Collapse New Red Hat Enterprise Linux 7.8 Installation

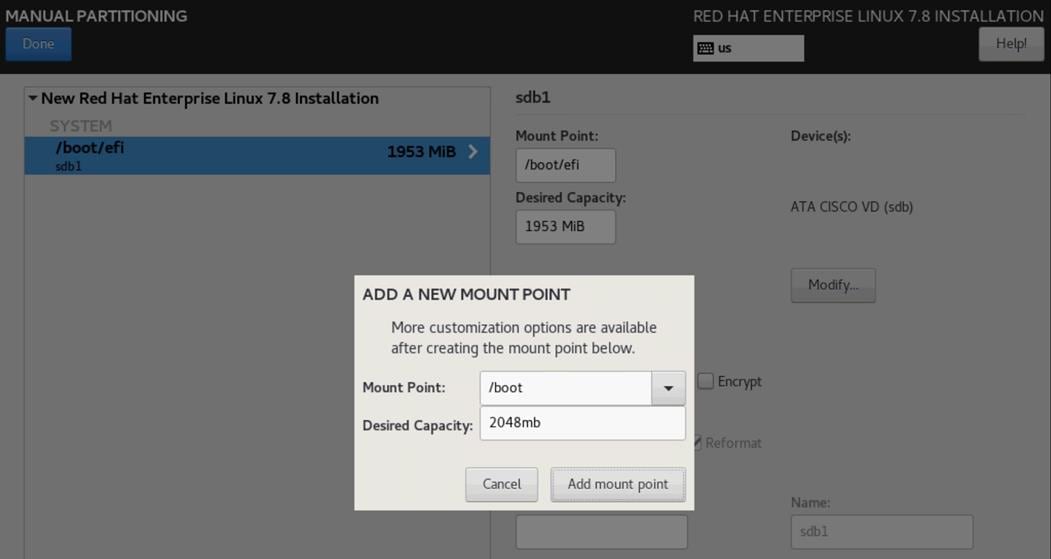click(32, 98)
